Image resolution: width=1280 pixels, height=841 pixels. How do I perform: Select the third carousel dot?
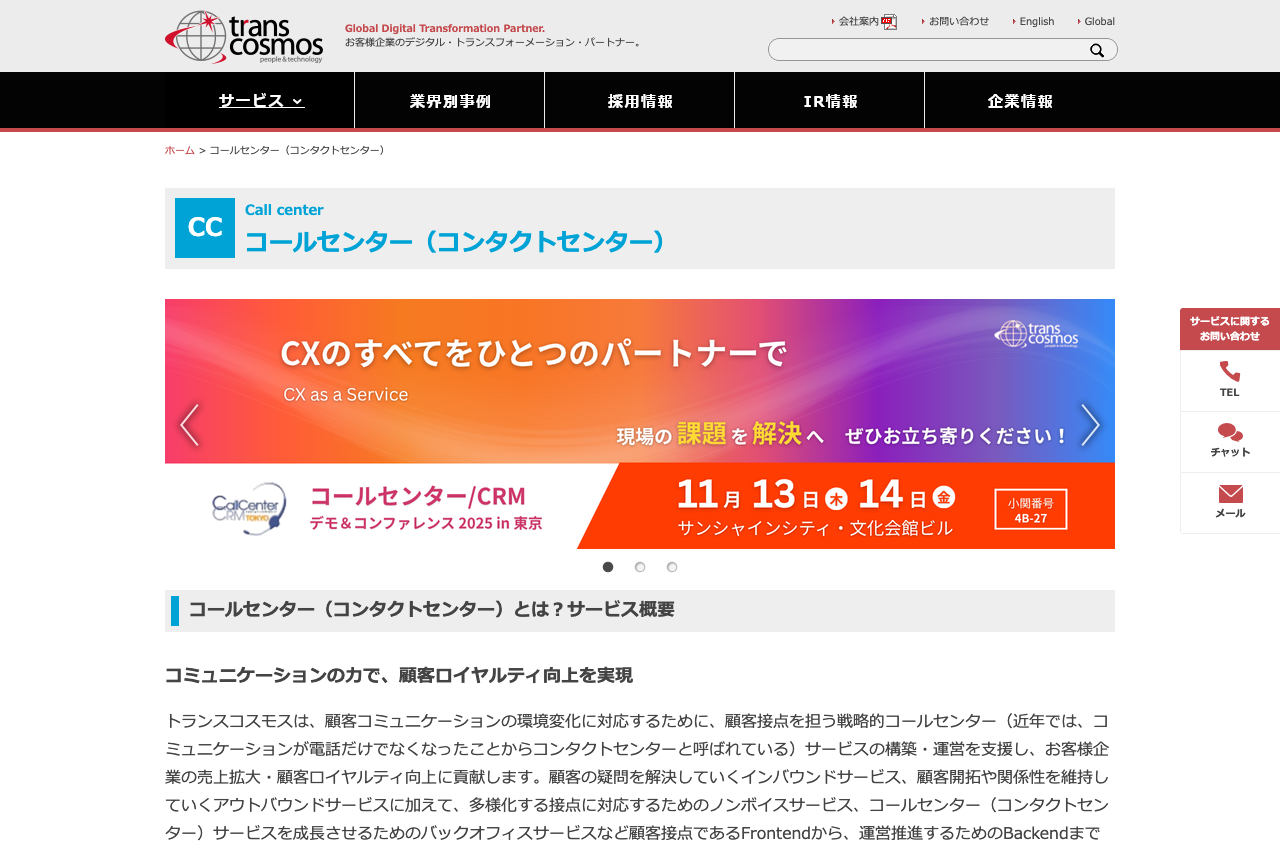[672, 567]
